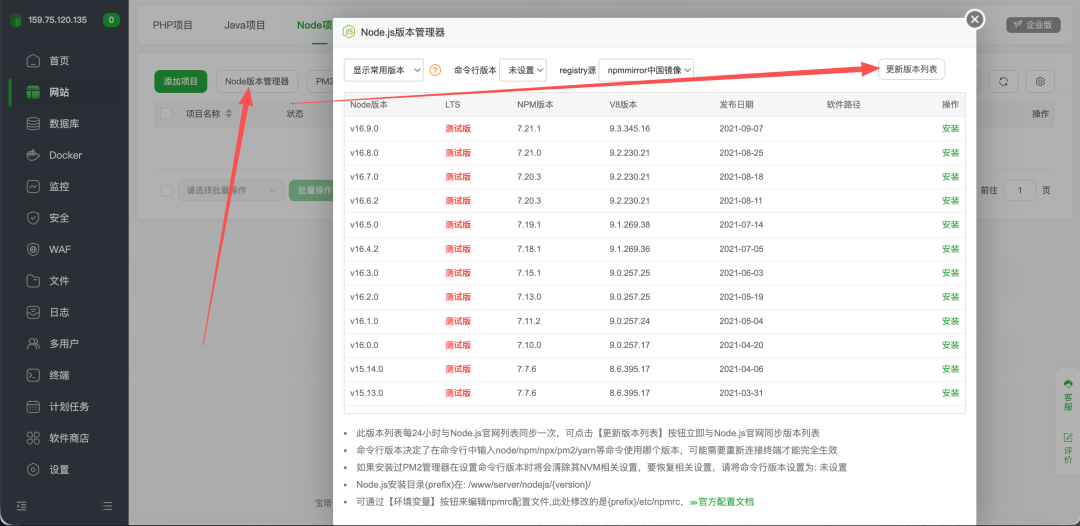The height and width of the screenshot is (526, 1080).
Task: Collapse sidebar using bottom-left menu icon
Action: [21, 505]
